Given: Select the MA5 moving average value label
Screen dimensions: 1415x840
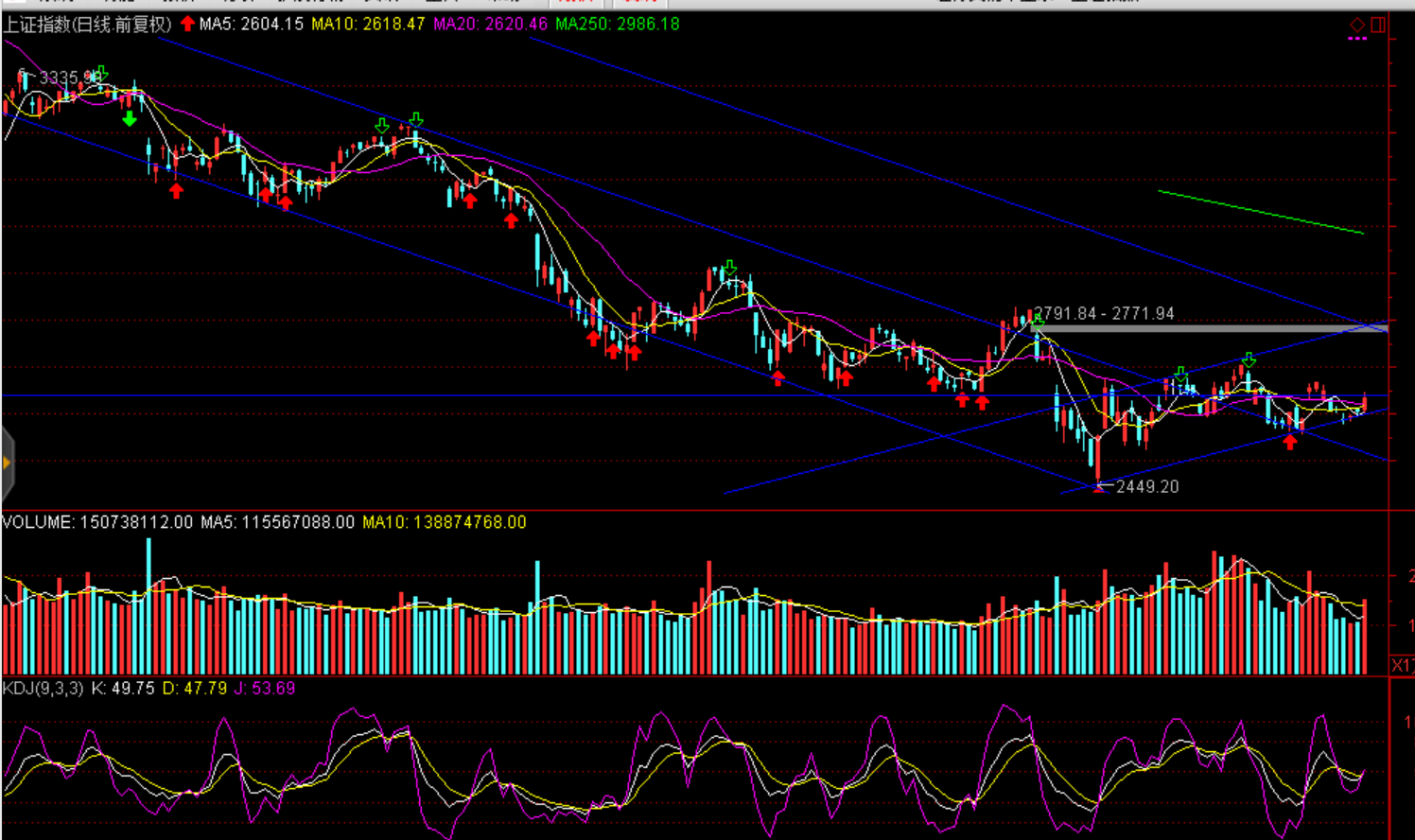Looking at the screenshot, I should (251, 24).
